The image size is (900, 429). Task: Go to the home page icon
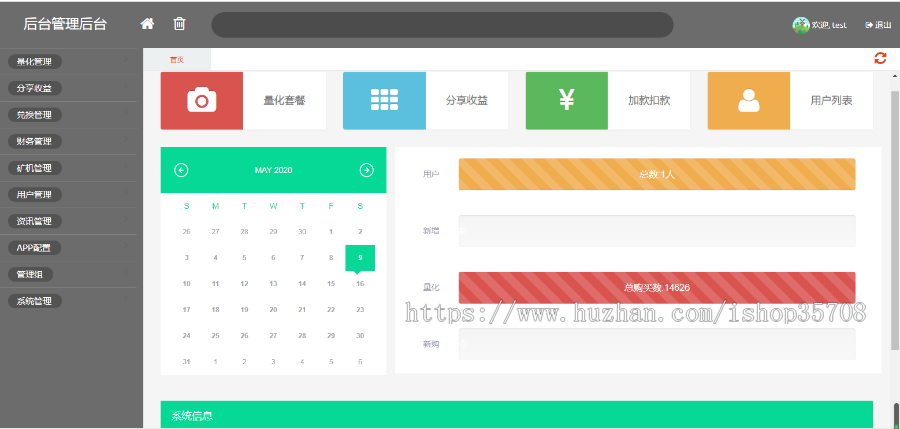[x=148, y=24]
